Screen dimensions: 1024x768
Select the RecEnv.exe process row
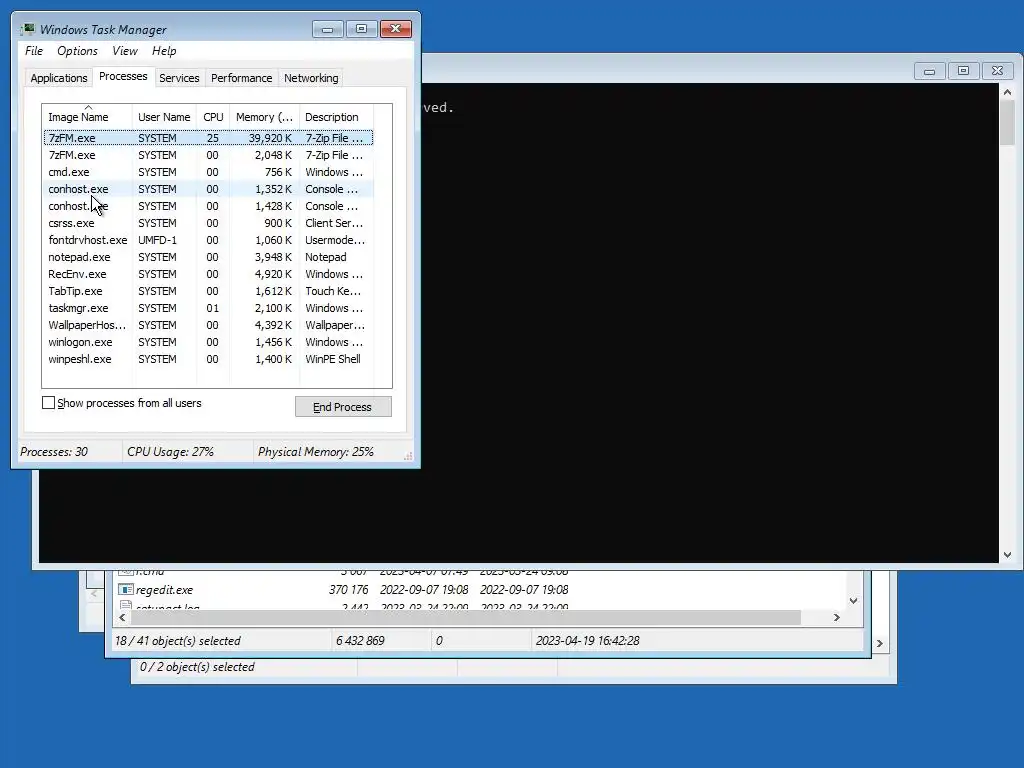(208, 274)
